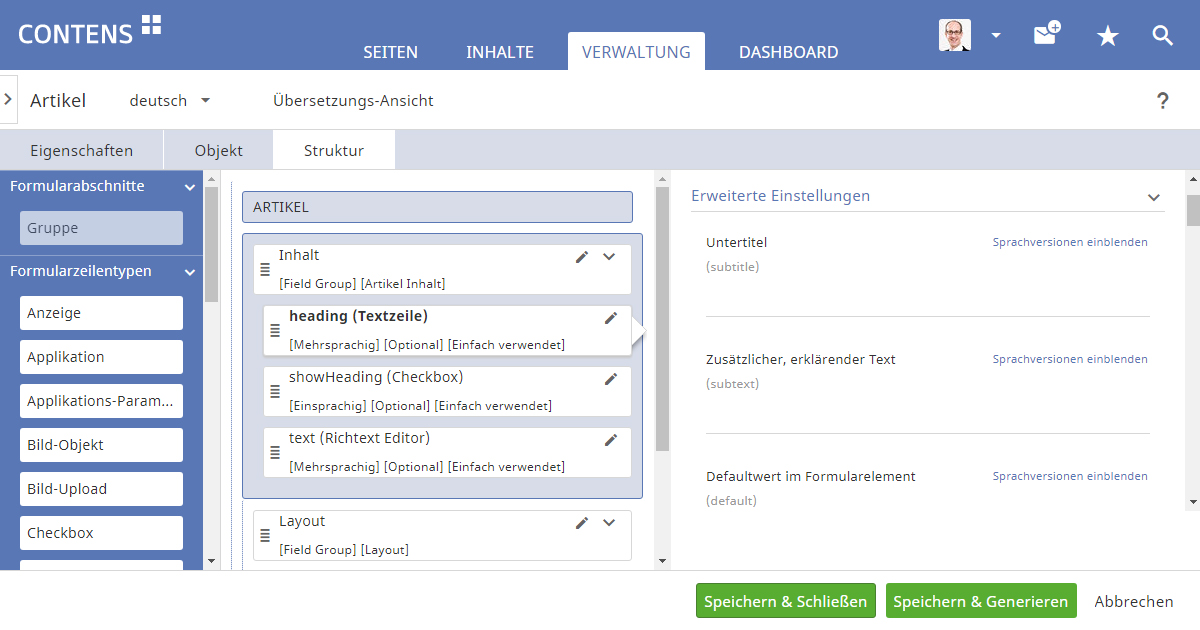The image size is (1200, 630).
Task: Grab the text Richtext row drag handle
Action: coord(275,453)
